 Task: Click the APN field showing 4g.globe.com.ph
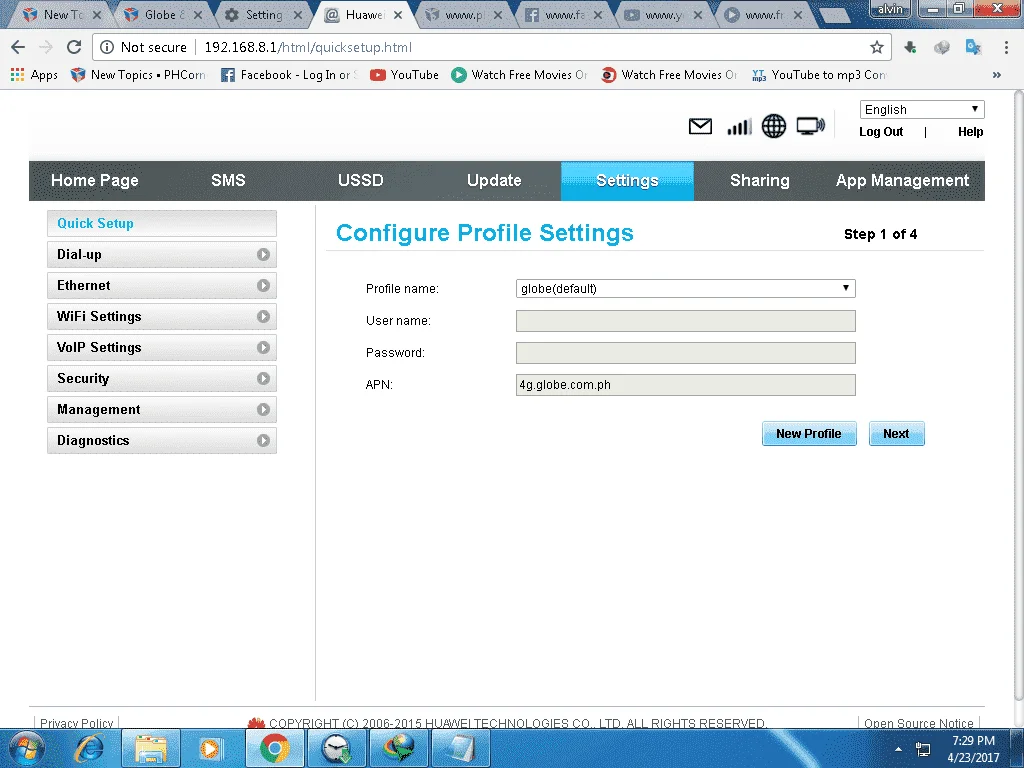[x=686, y=385]
